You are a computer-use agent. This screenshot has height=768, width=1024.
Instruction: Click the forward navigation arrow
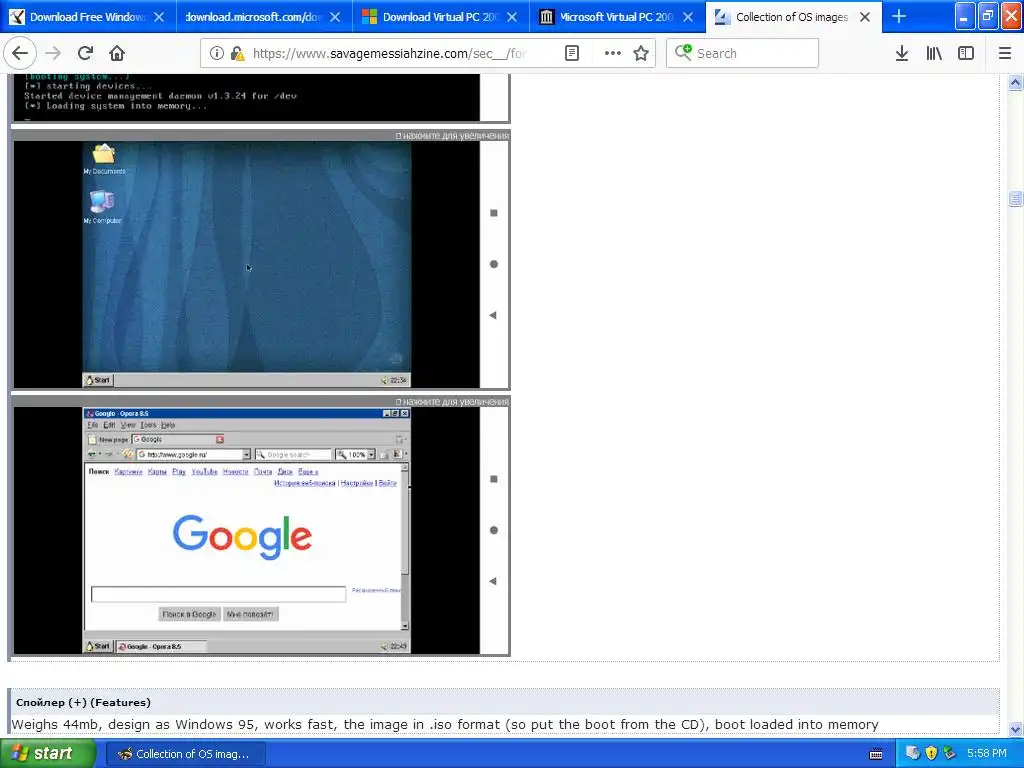click(54, 54)
